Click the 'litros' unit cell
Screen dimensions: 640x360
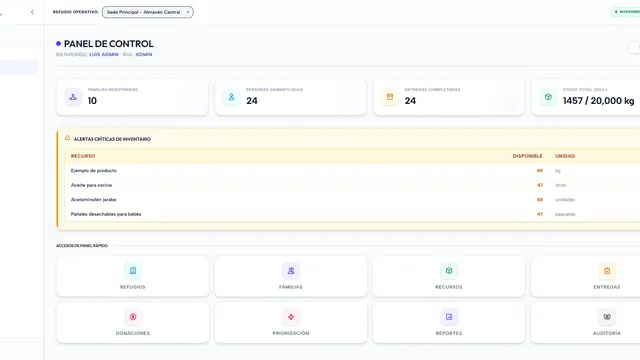pos(560,185)
